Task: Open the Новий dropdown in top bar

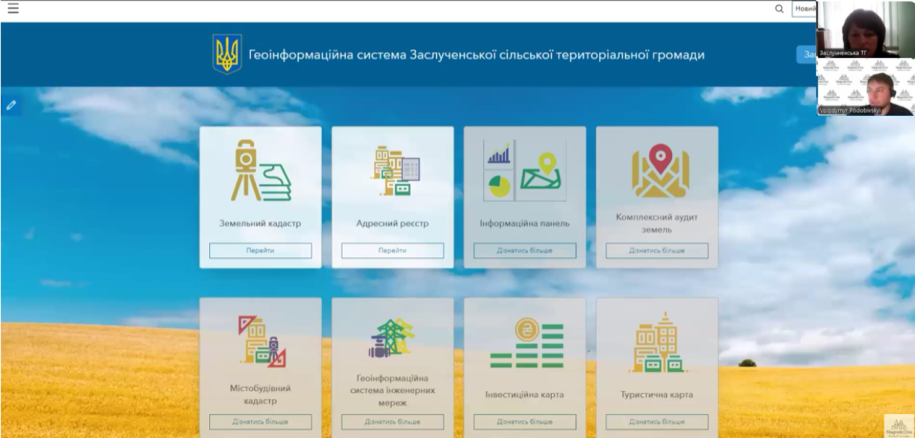Action: point(804,9)
